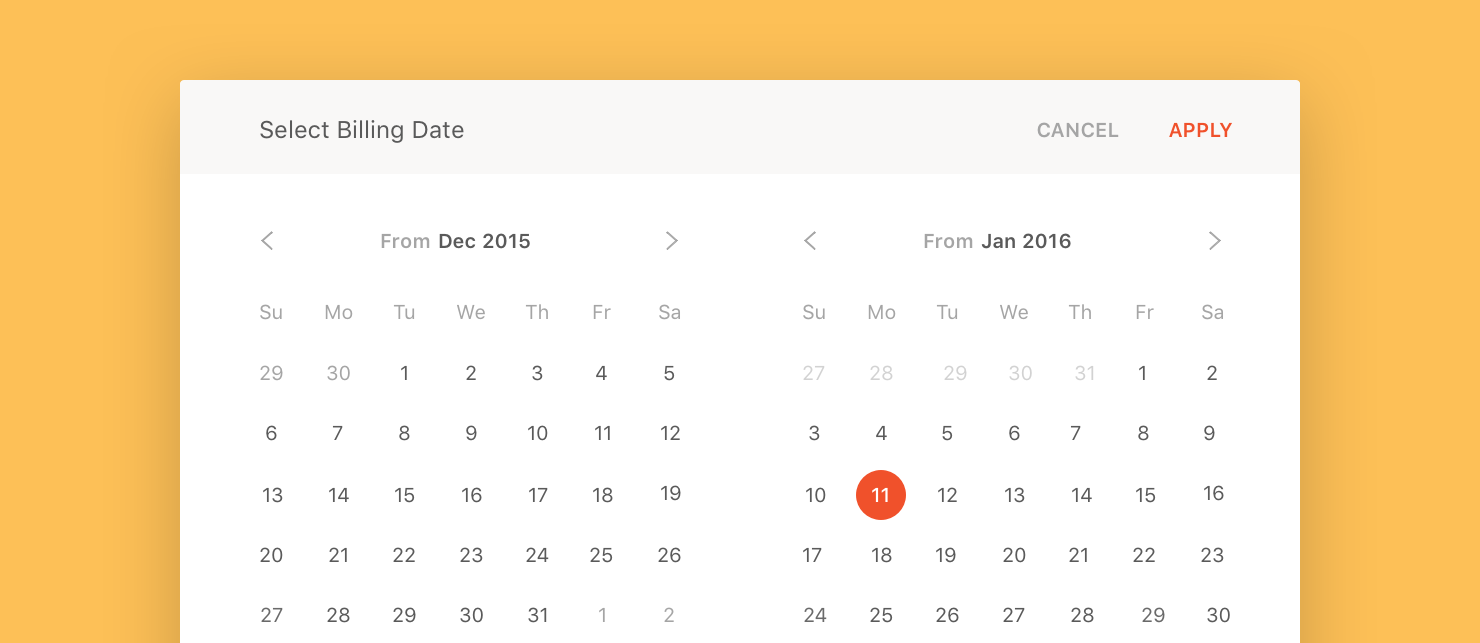Select January 20 in right calendar
1480x643 pixels.
1014,555
